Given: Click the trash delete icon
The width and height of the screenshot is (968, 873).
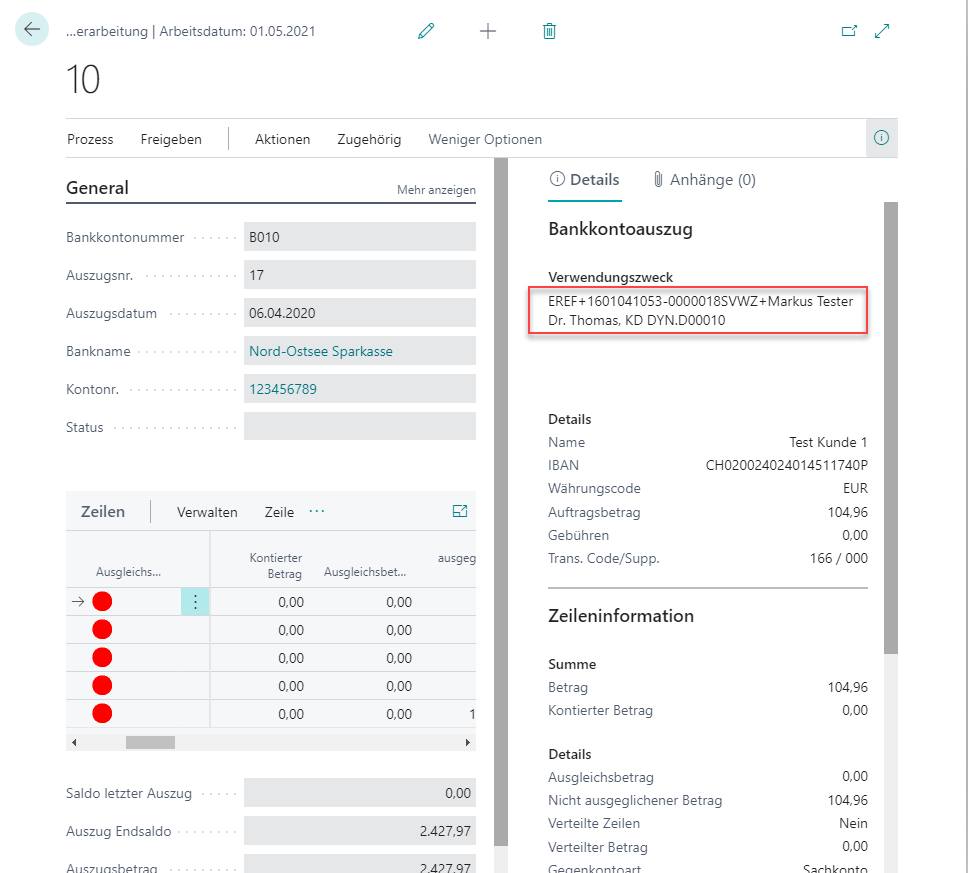Looking at the screenshot, I should point(549,31).
